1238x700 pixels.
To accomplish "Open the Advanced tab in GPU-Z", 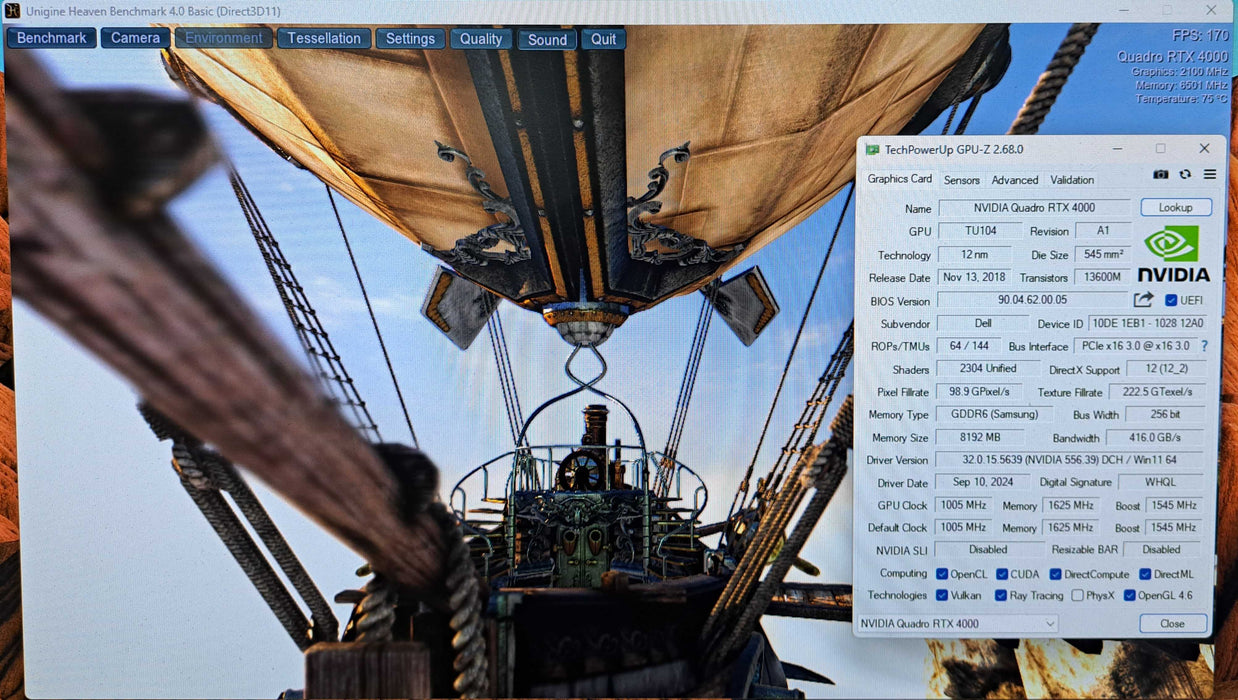I will 1015,180.
